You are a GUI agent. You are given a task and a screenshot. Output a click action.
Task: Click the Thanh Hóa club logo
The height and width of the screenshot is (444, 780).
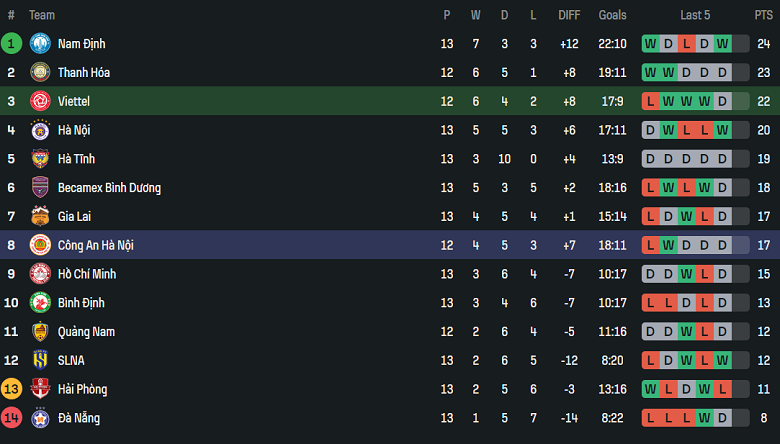pyautogui.click(x=40, y=73)
